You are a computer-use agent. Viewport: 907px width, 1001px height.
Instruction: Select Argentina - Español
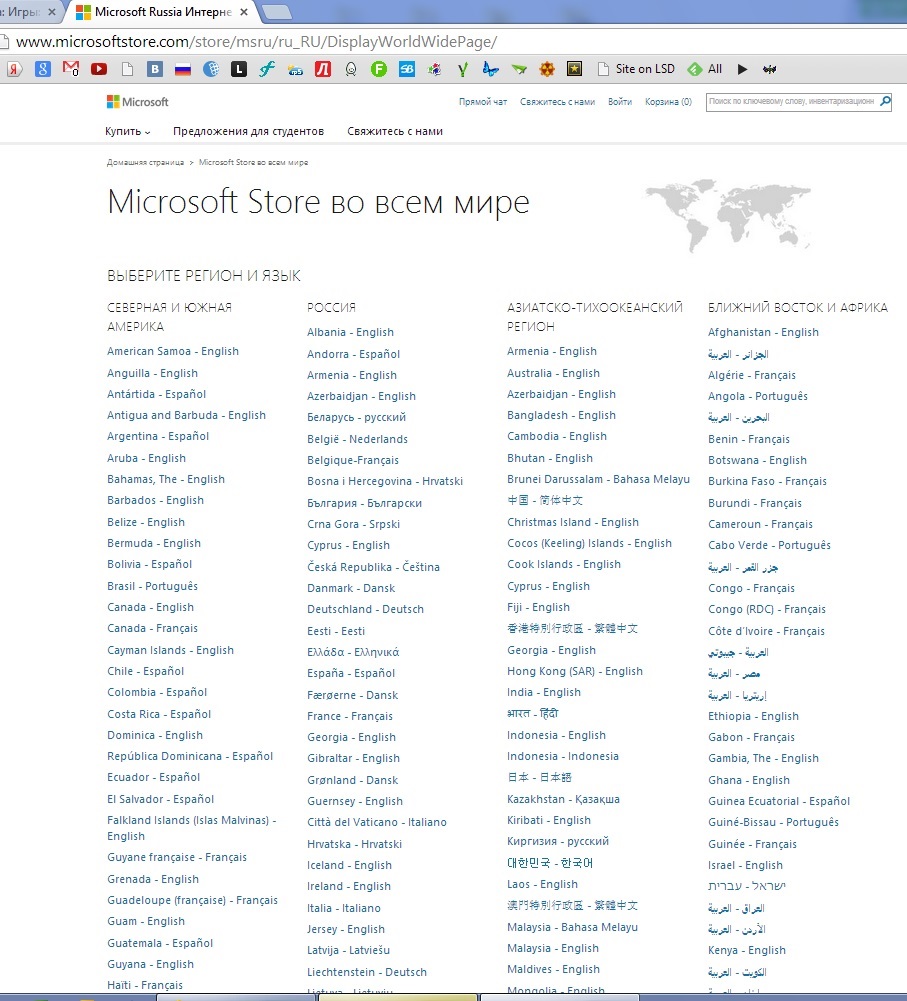[x=158, y=436]
